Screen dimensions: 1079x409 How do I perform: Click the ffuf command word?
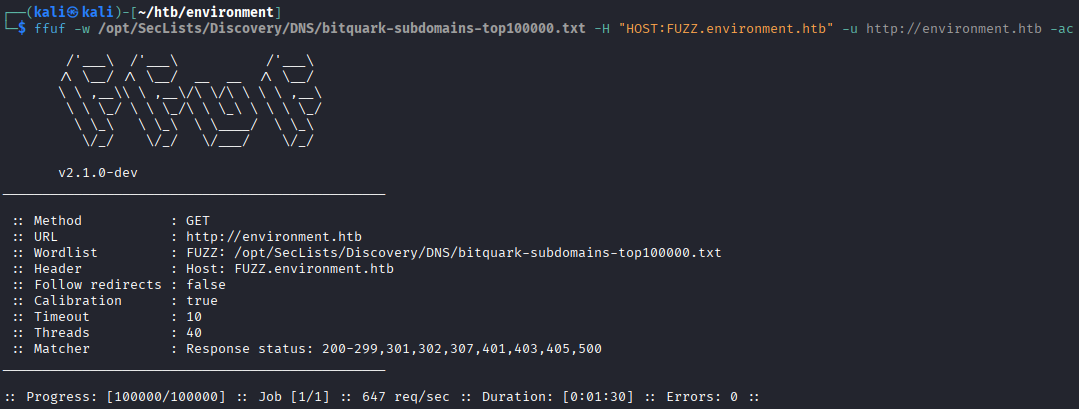(x=50, y=28)
